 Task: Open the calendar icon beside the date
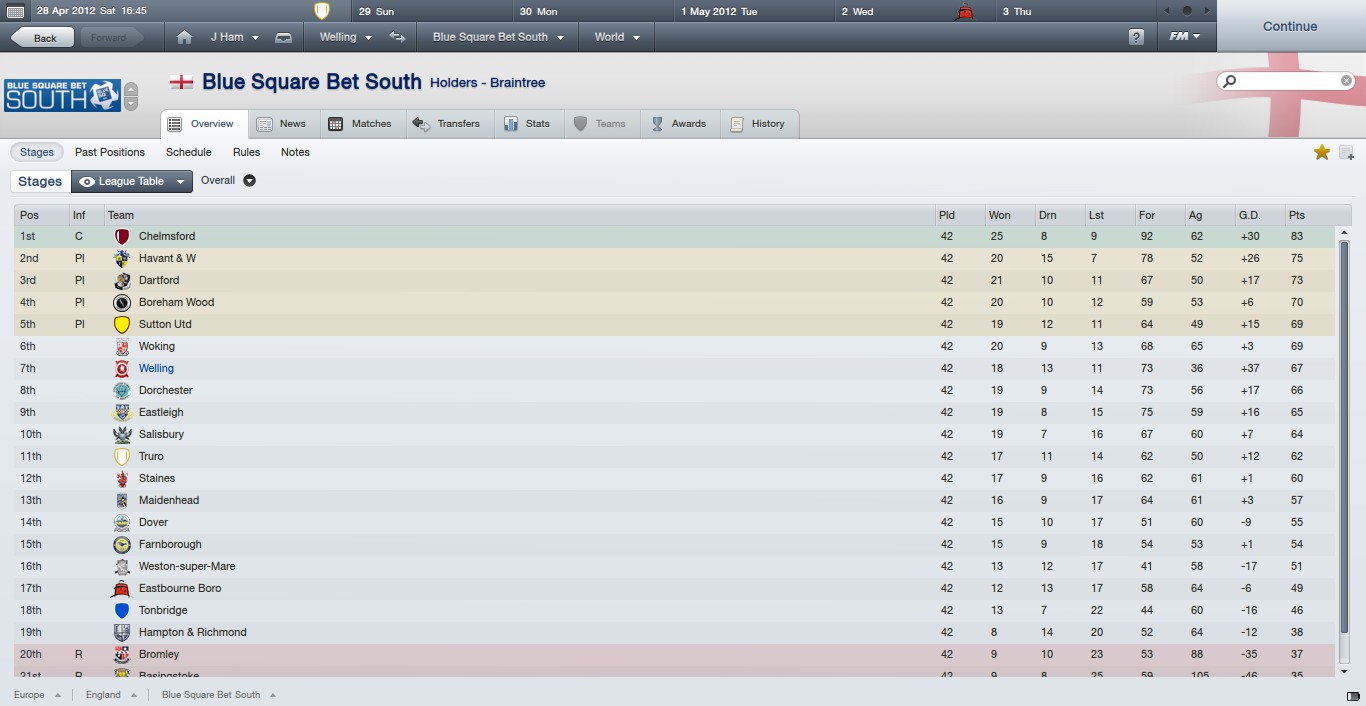point(15,11)
